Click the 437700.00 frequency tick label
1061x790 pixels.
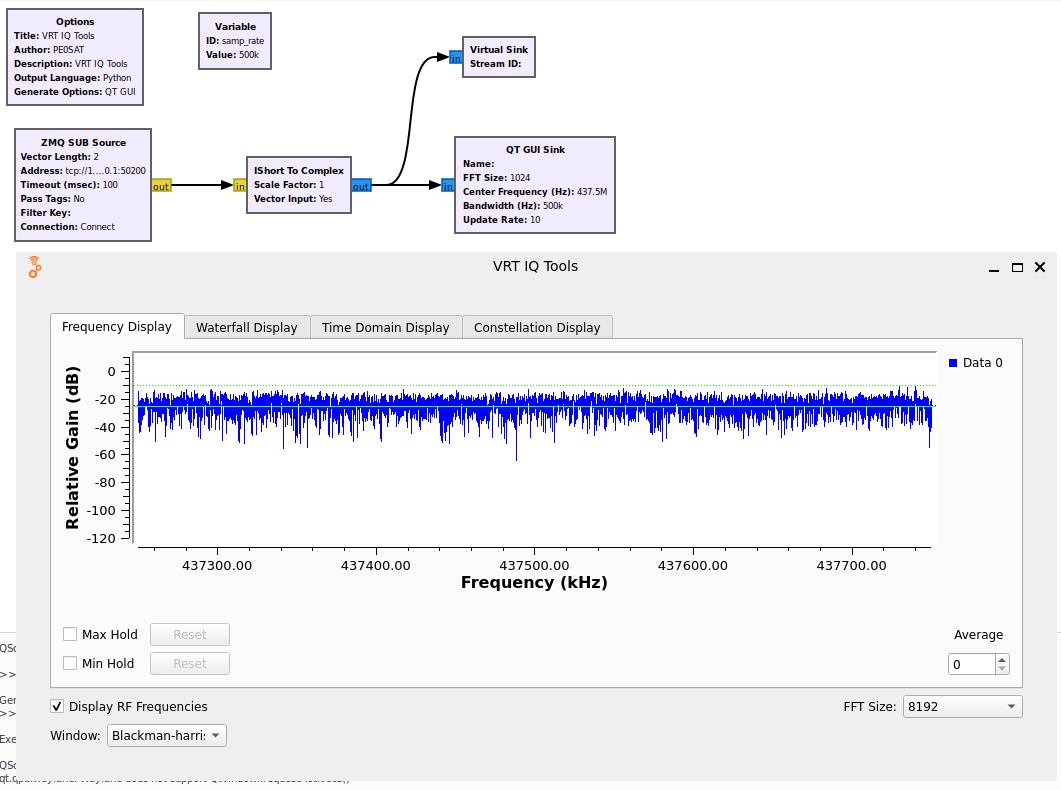pos(852,565)
